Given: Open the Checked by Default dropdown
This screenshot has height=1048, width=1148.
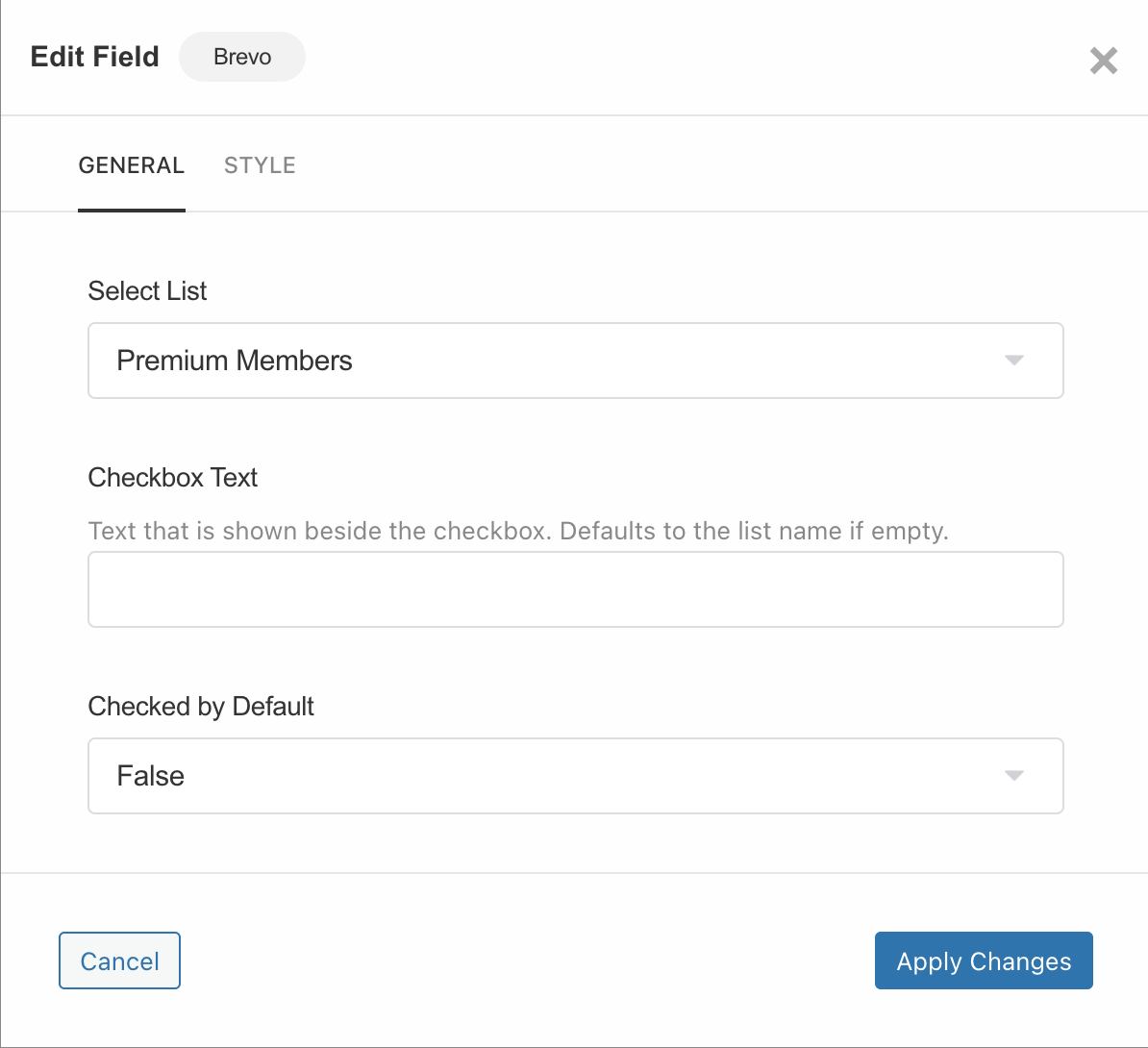Looking at the screenshot, I should point(575,776).
